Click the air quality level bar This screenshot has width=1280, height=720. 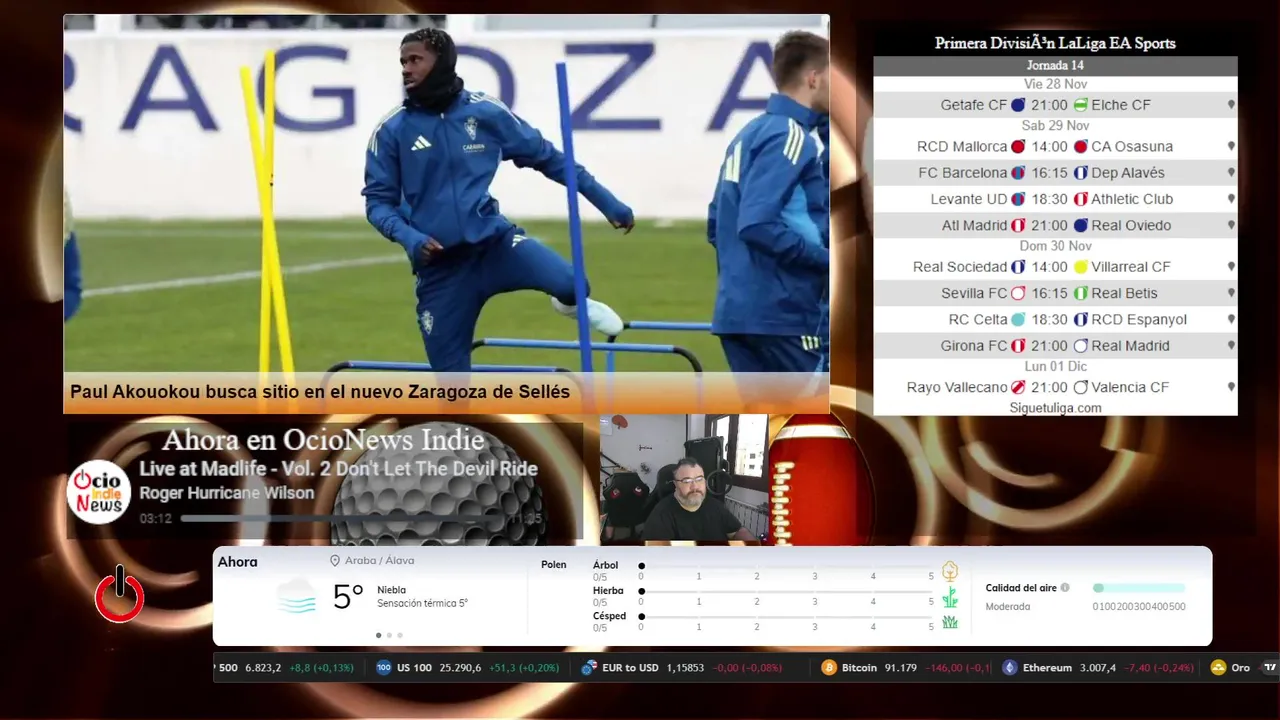click(1139, 588)
